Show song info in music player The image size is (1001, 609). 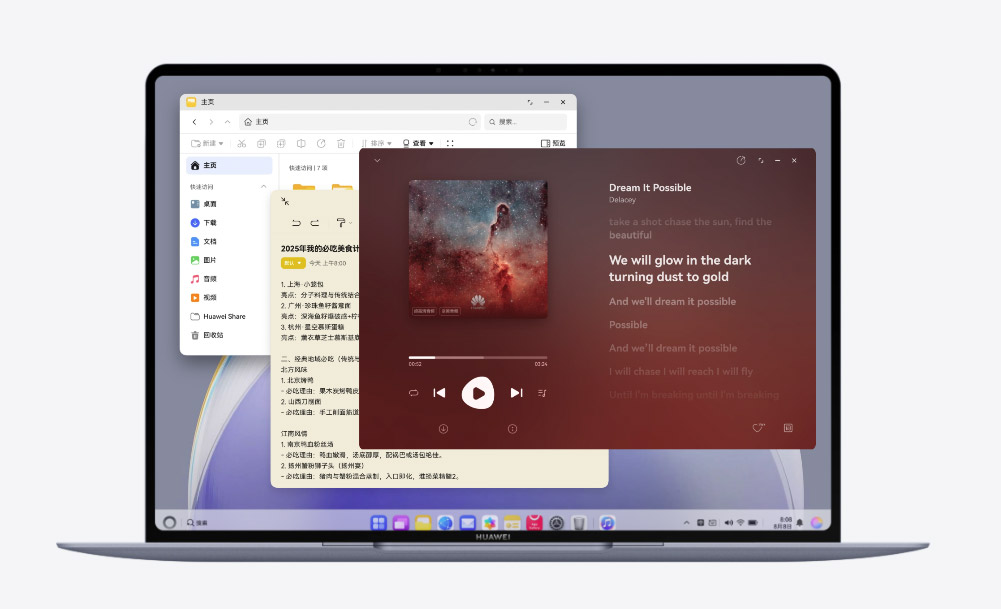tap(512, 429)
